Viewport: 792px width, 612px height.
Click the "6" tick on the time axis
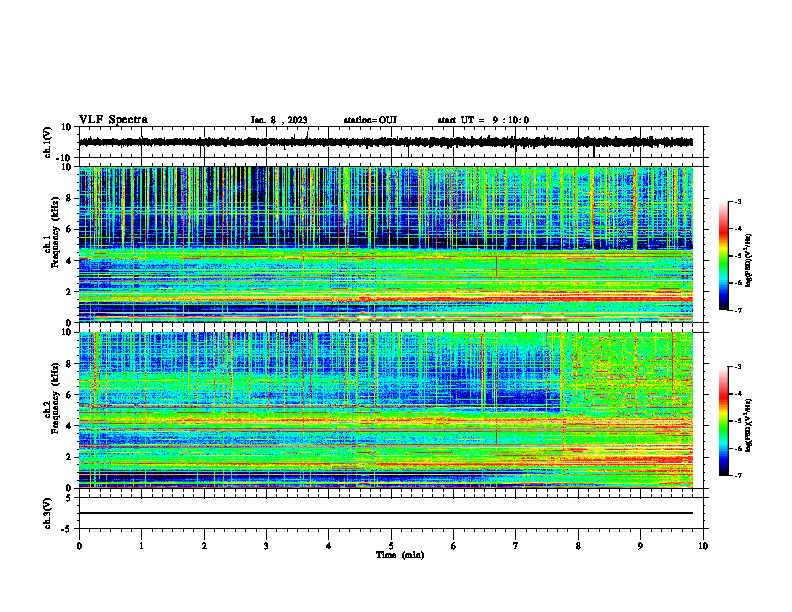click(x=454, y=546)
